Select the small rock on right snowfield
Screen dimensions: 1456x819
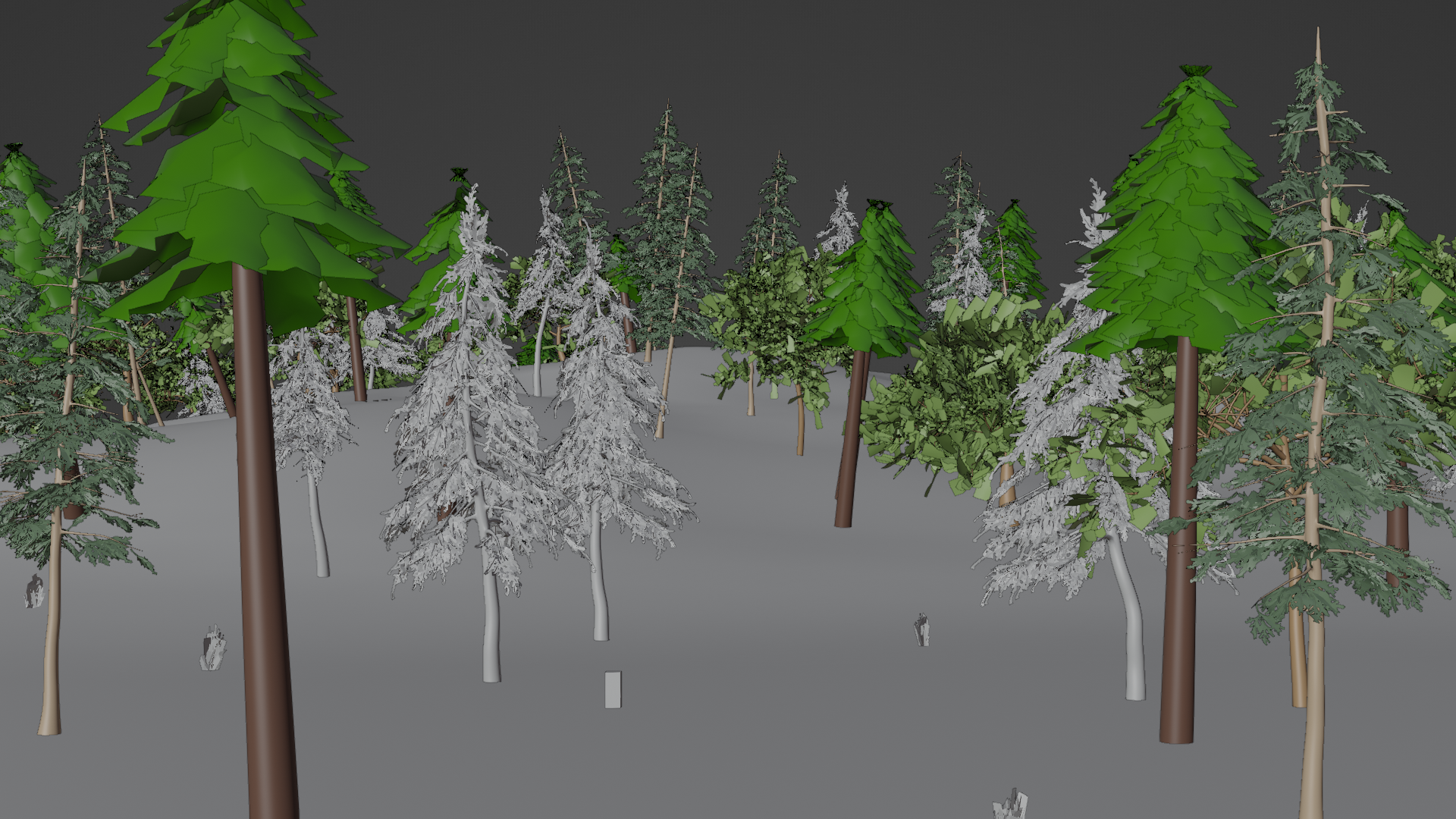(x=921, y=630)
